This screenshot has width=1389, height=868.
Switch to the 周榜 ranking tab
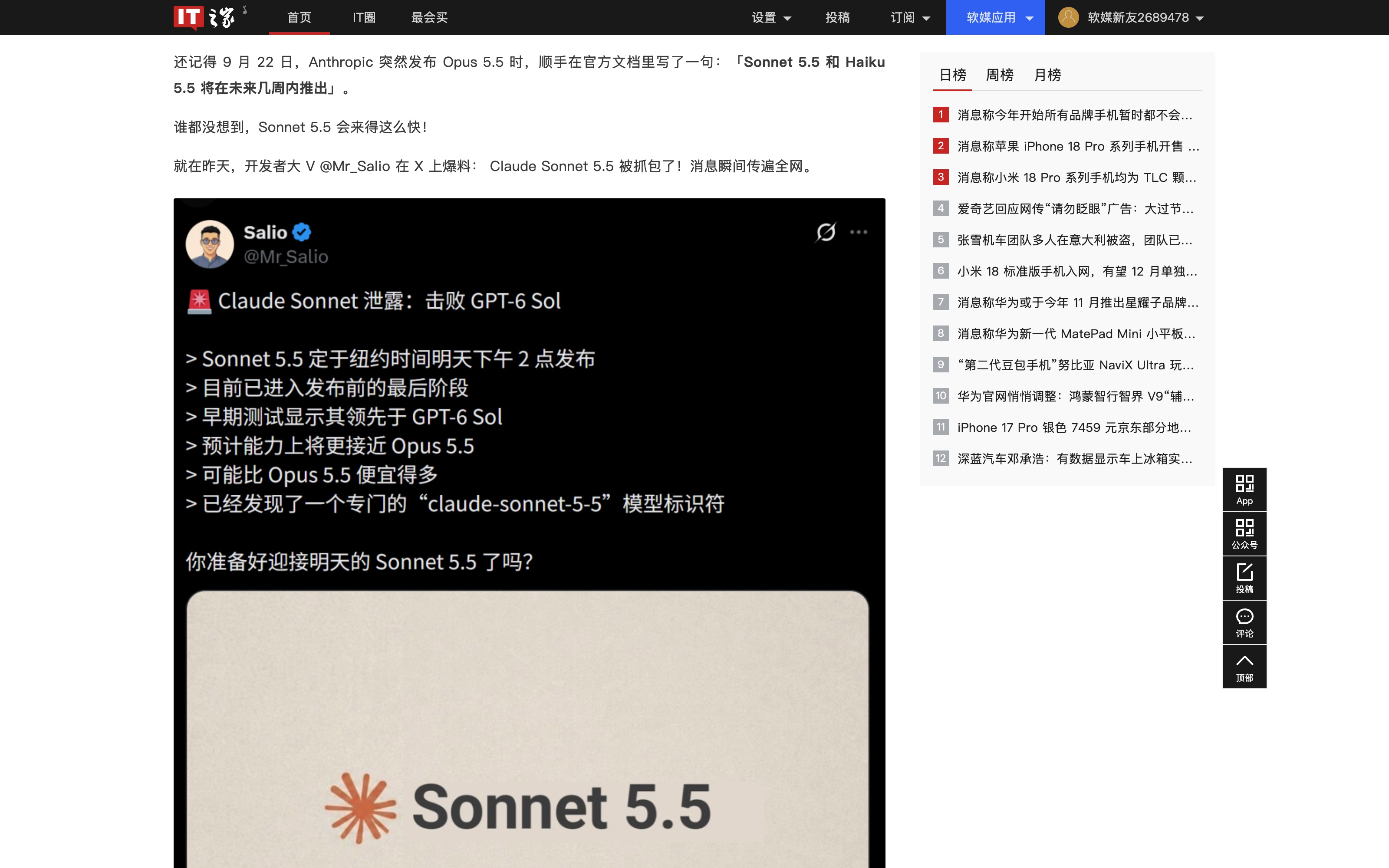click(x=999, y=75)
